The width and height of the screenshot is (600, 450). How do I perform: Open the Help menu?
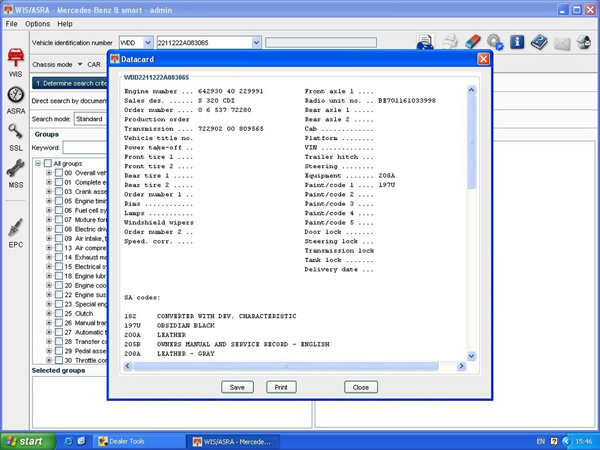pos(65,24)
